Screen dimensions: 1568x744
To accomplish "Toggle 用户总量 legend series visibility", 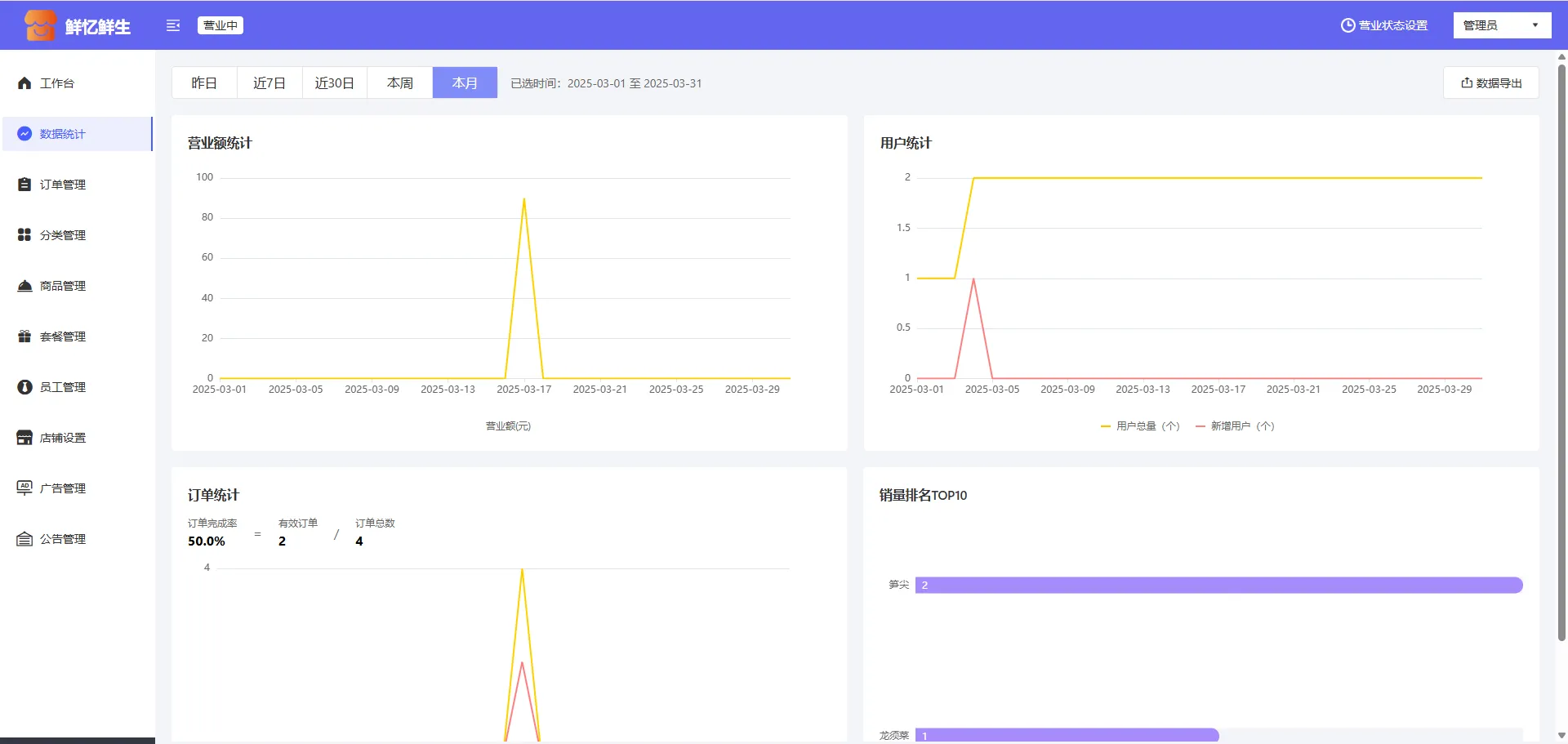I will point(1140,426).
